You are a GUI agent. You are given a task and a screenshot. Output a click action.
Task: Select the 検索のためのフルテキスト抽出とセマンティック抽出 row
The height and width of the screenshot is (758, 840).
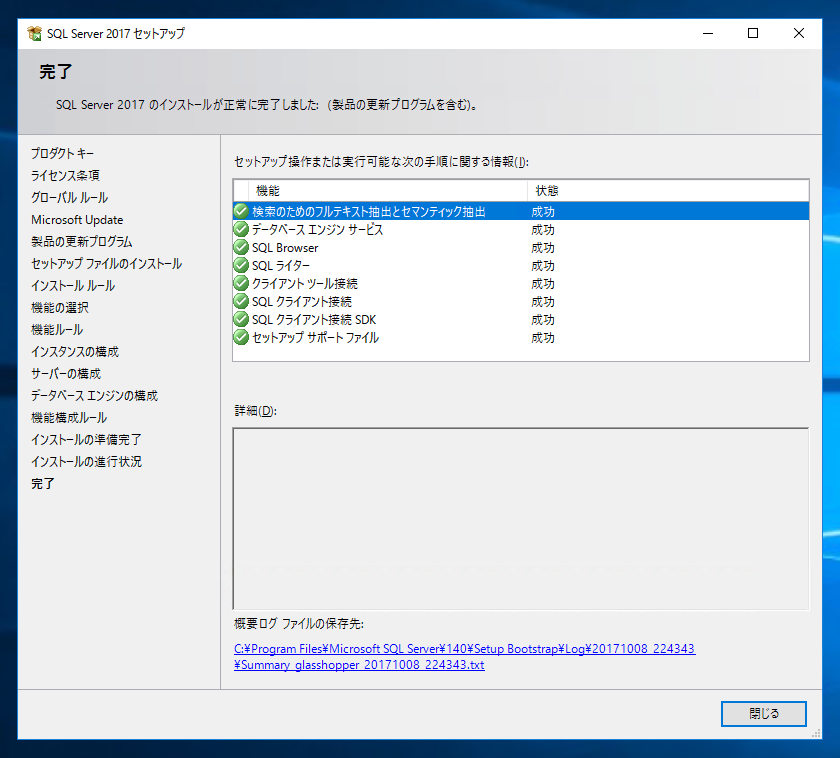pyautogui.click(x=521, y=212)
